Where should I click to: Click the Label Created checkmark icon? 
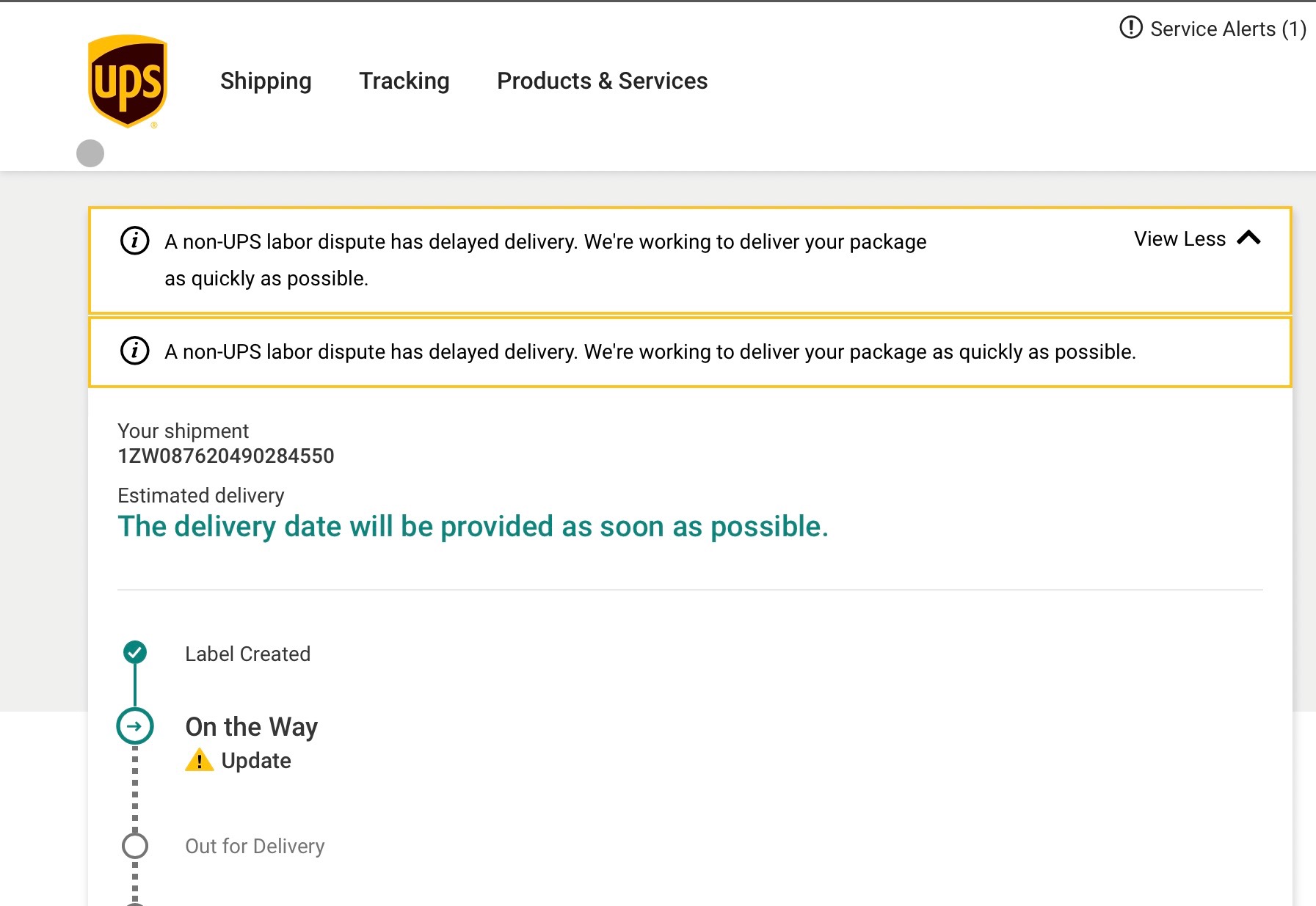(x=134, y=651)
